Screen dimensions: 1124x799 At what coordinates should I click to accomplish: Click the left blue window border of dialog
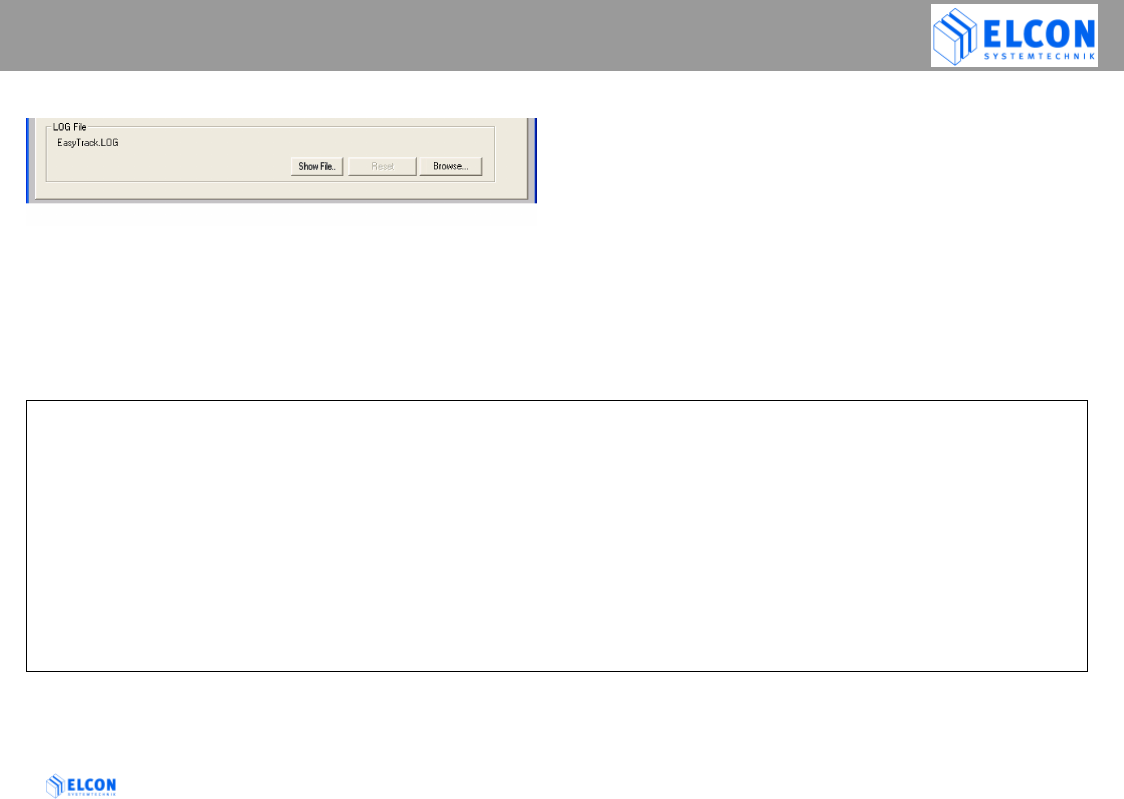point(28,161)
